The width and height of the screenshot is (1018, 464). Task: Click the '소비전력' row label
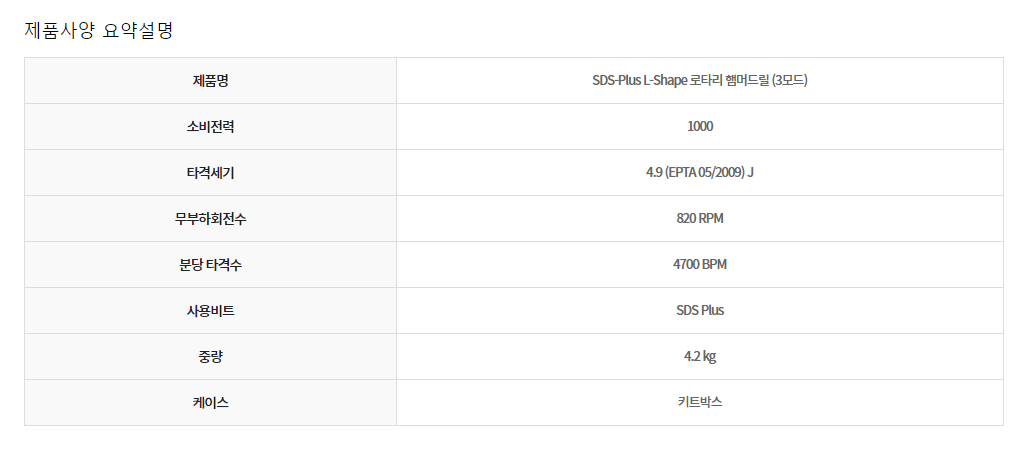(x=210, y=127)
